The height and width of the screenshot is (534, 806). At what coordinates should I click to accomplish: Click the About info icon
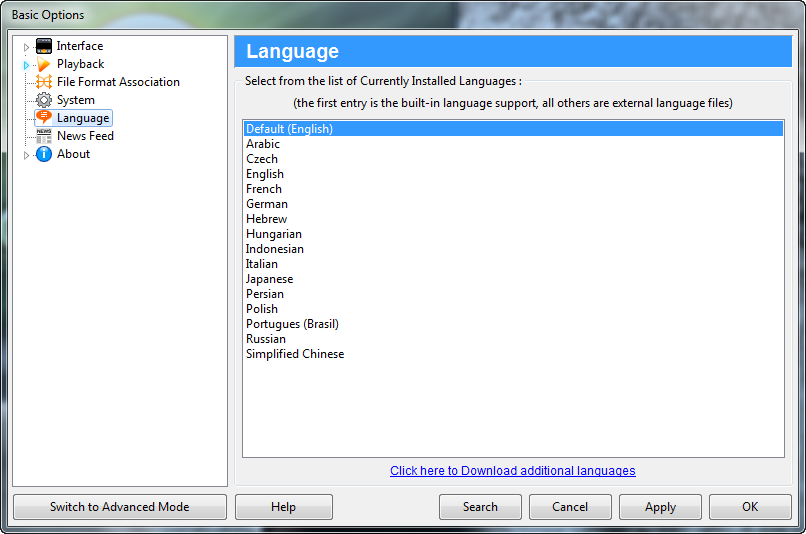(x=44, y=154)
